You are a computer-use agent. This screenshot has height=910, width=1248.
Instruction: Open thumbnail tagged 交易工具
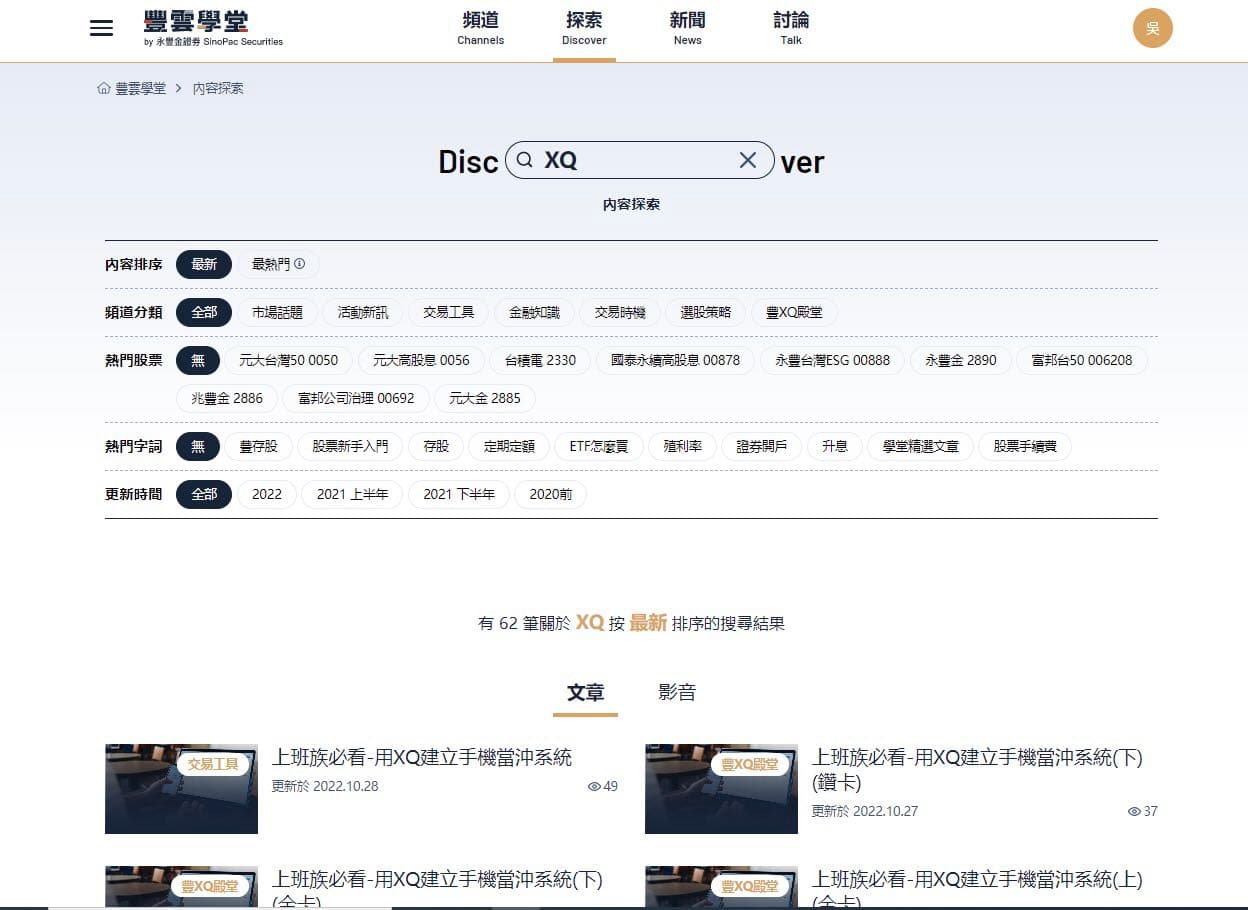181,789
